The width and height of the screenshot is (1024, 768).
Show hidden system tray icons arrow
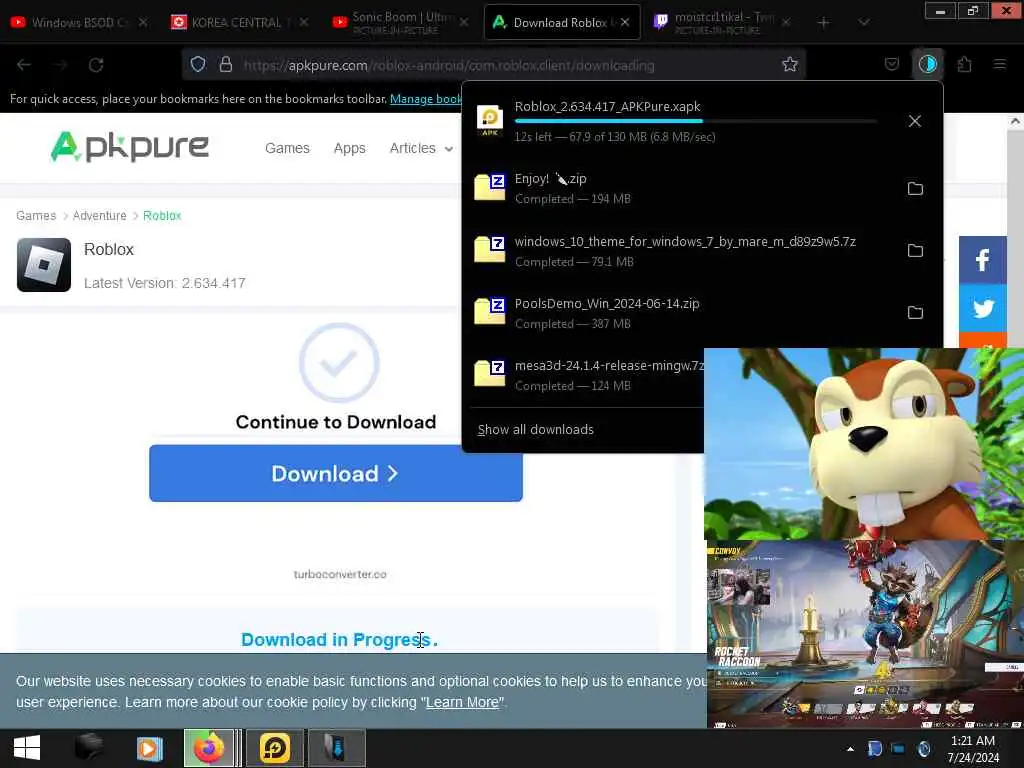pyautogui.click(x=850, y=748)
